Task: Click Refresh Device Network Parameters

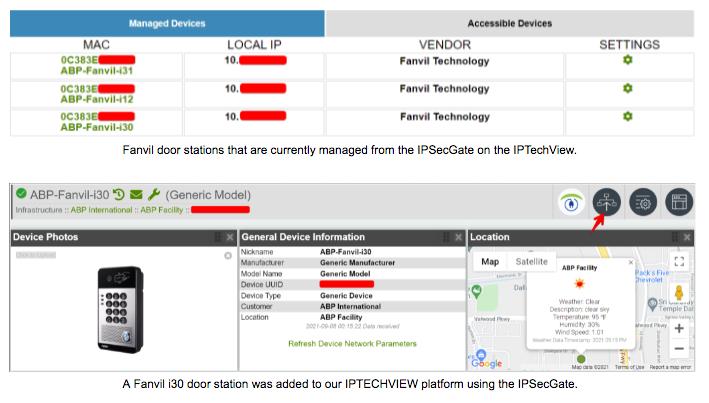Action: (352, 344)
